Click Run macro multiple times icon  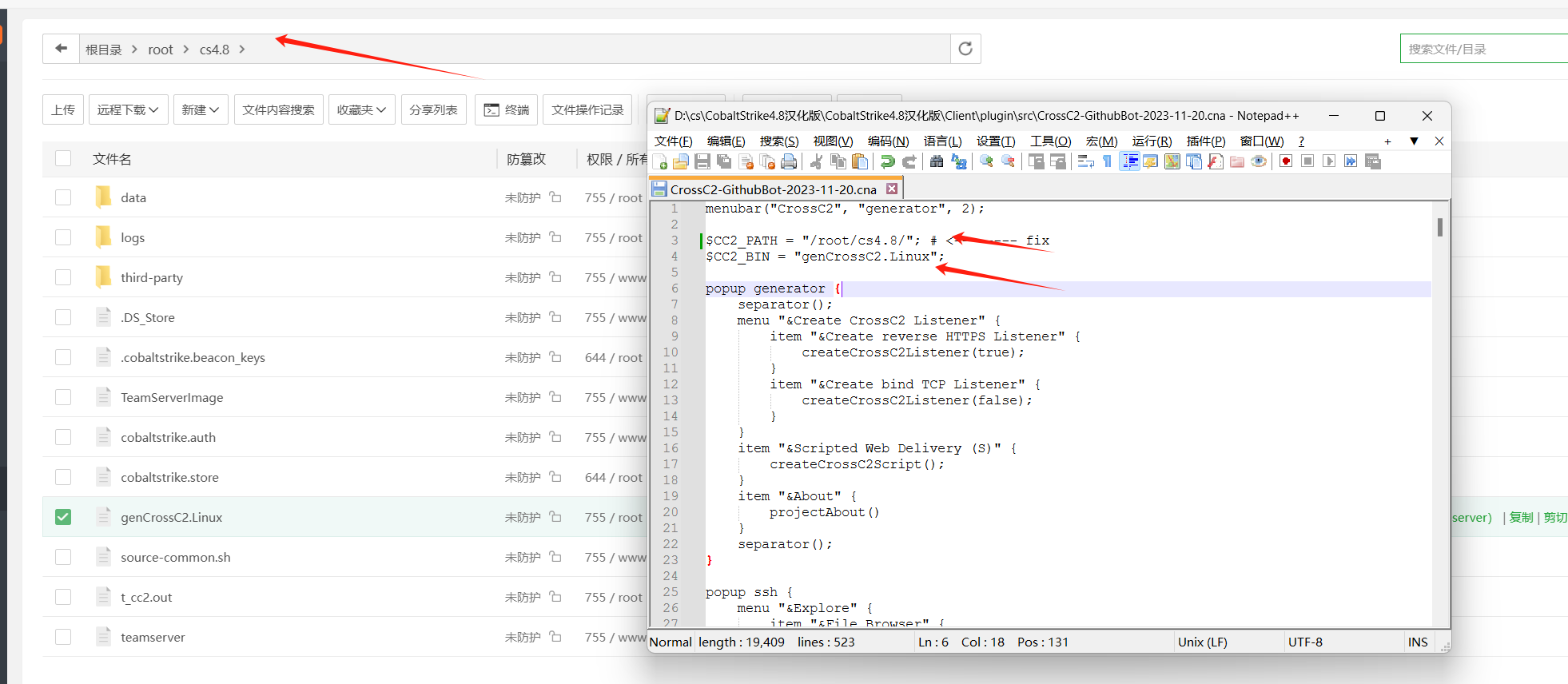coord(1351,161)
